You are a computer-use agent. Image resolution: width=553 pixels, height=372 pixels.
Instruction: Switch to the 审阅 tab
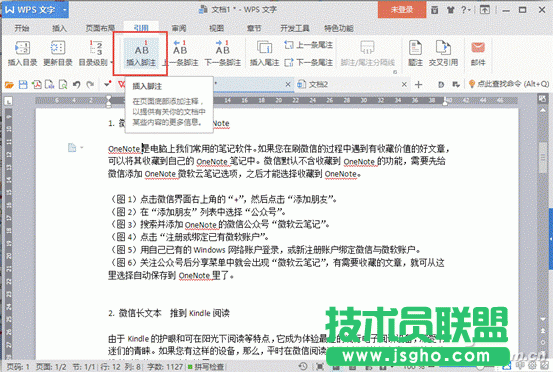click(x=179, y=28)
